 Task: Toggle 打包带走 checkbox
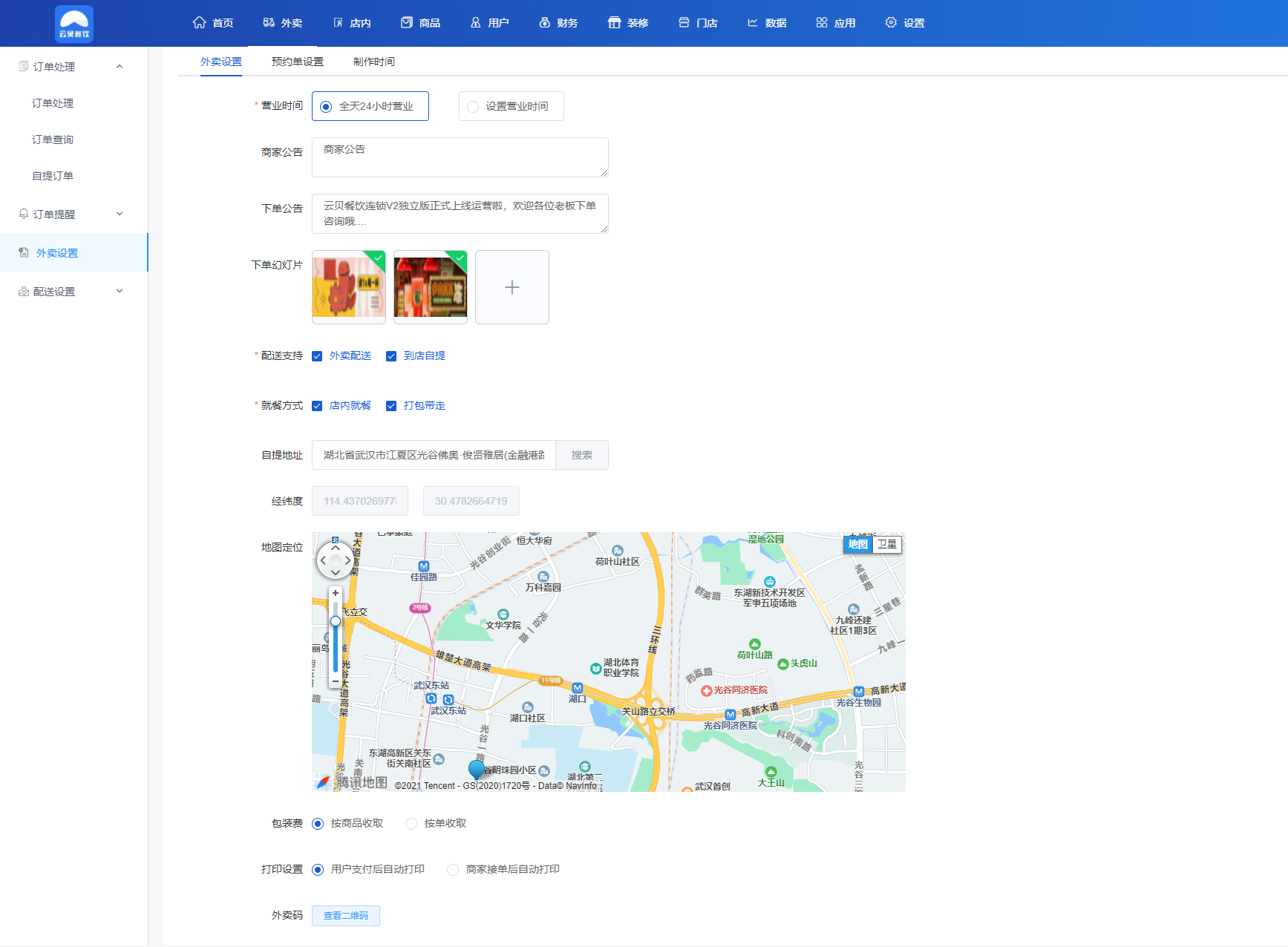[391, 406]
